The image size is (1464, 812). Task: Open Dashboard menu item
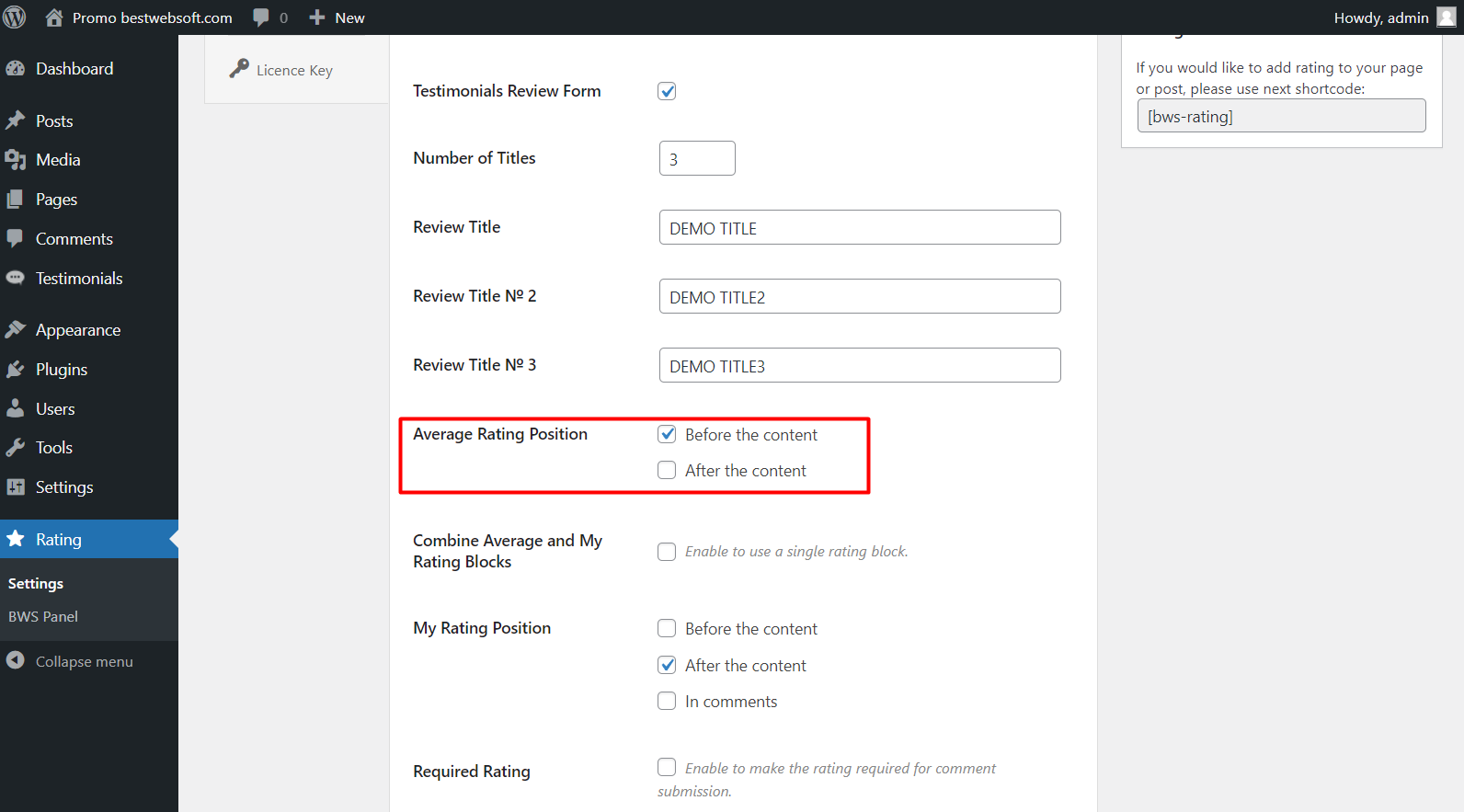point(89,69)
